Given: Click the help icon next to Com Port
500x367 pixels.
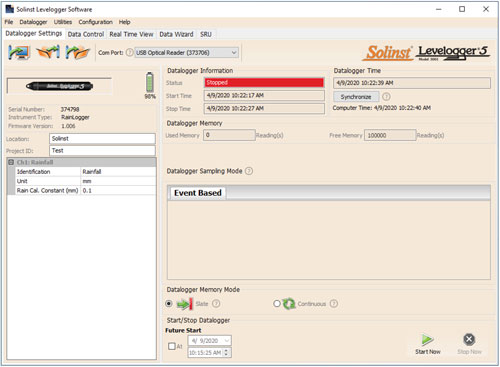Looking at the screenshot, I should 130,52.
